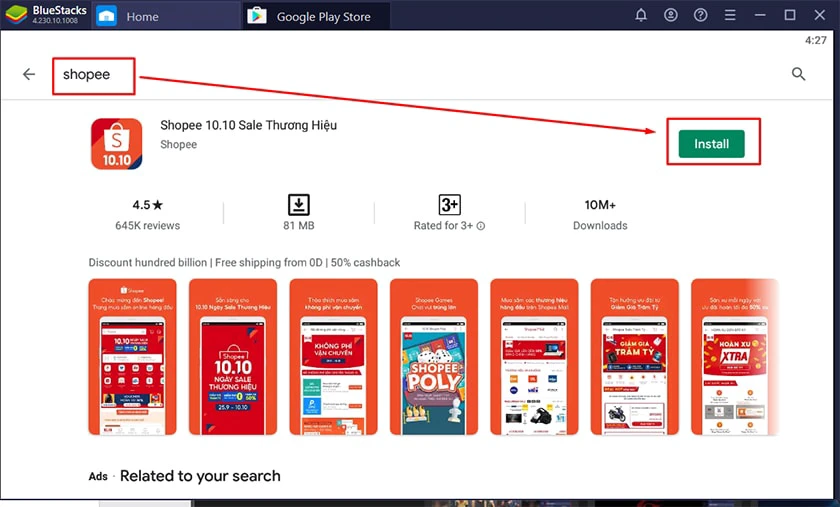Open first screenshot welcoming to Shopee
The width and height of the screenshot is (840, 507).
pyautogui.click(x=132, y=356)
